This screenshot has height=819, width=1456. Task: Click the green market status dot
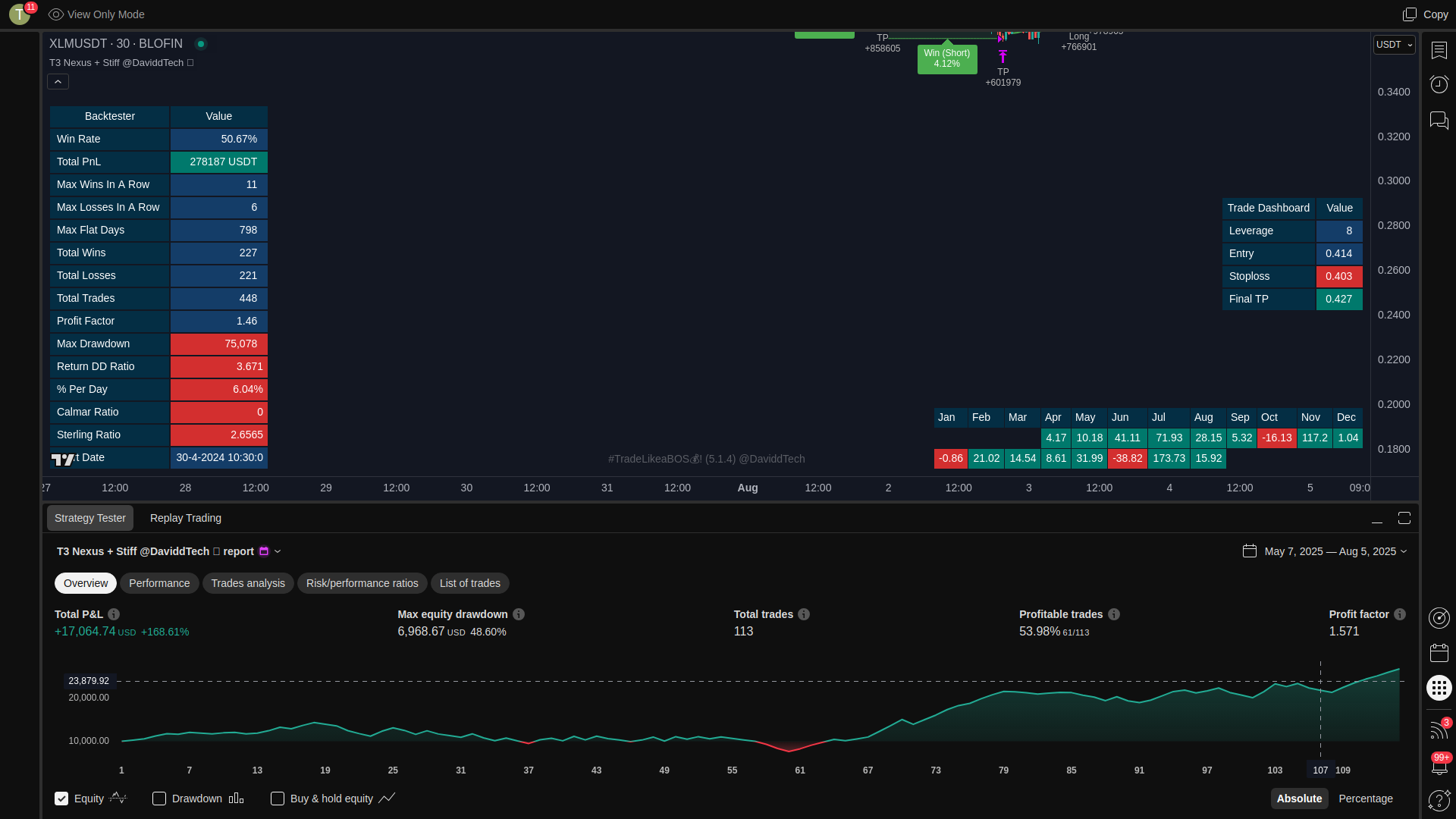coord(201,44)
